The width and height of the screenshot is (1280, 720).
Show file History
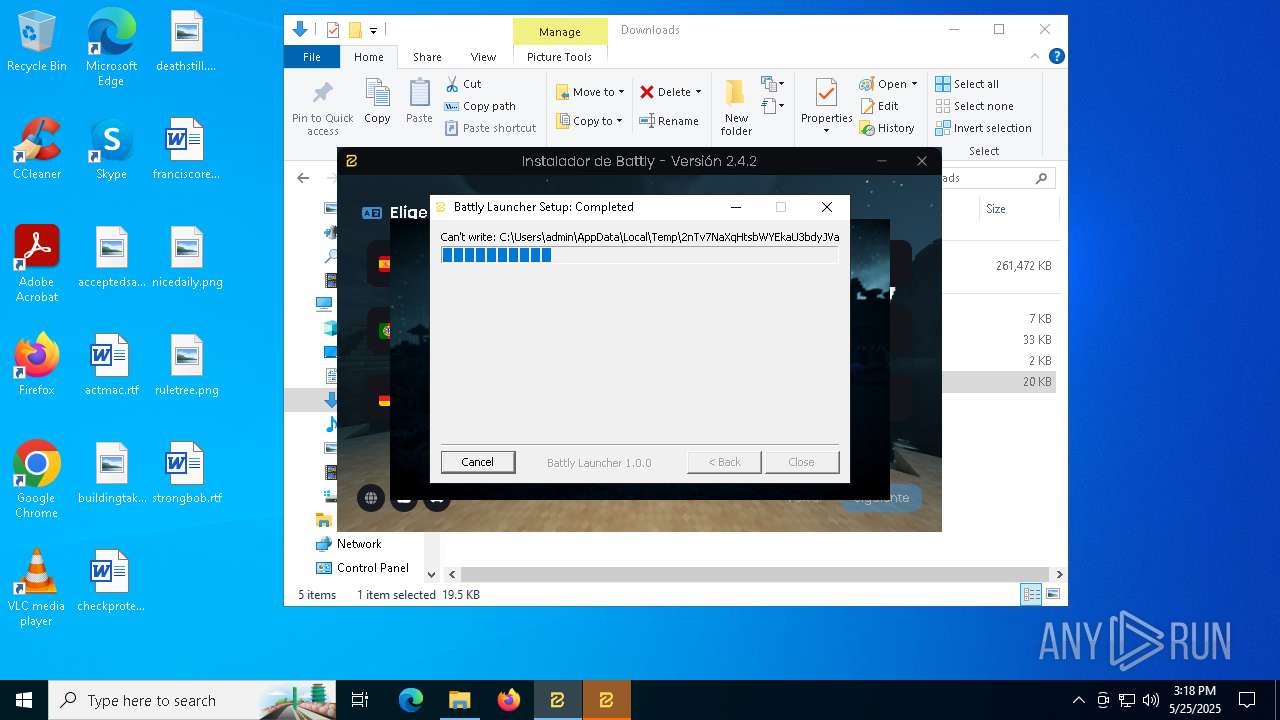[x=887, y=128]
